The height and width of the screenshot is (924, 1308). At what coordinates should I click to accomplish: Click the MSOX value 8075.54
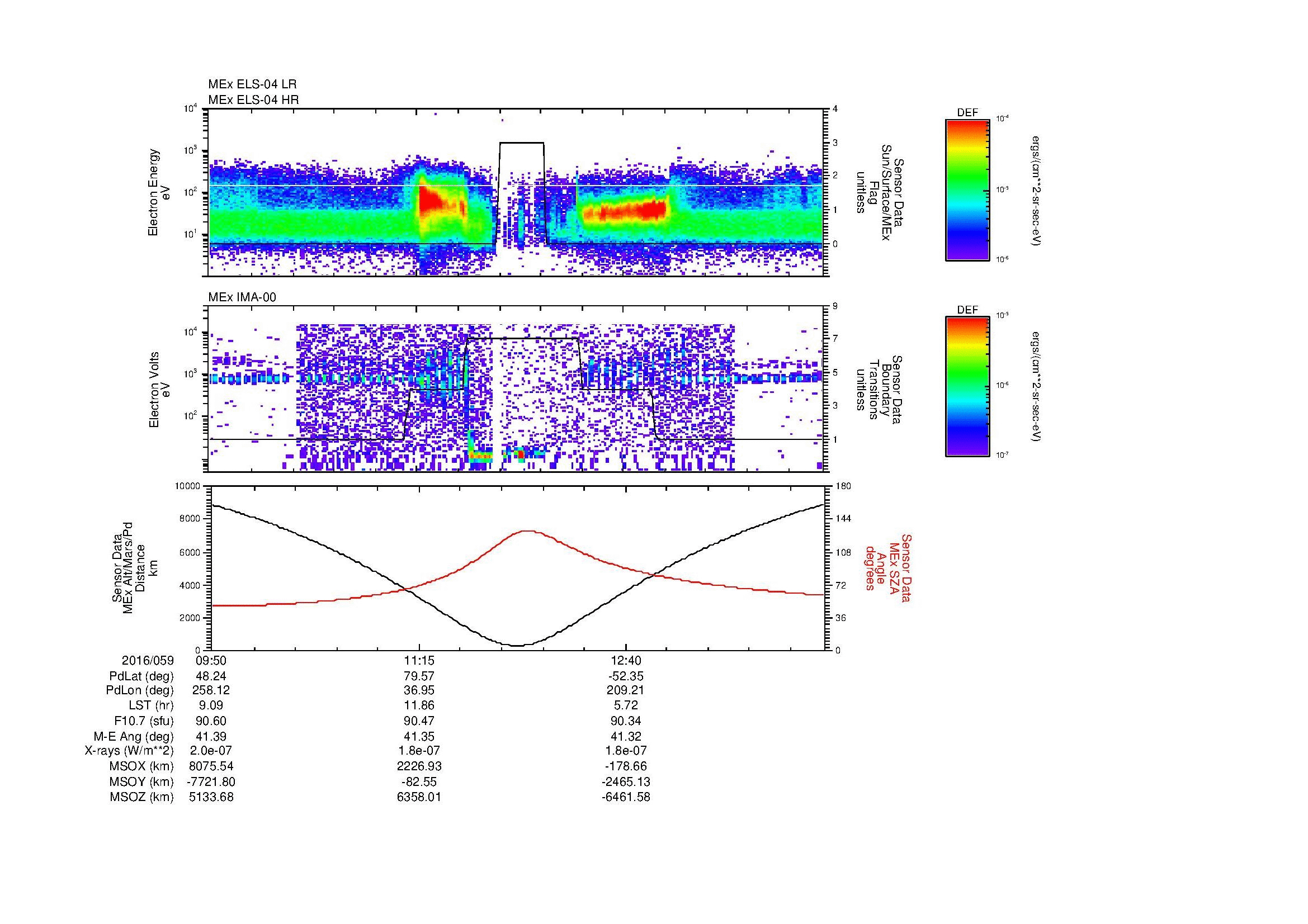coord(211,766)
